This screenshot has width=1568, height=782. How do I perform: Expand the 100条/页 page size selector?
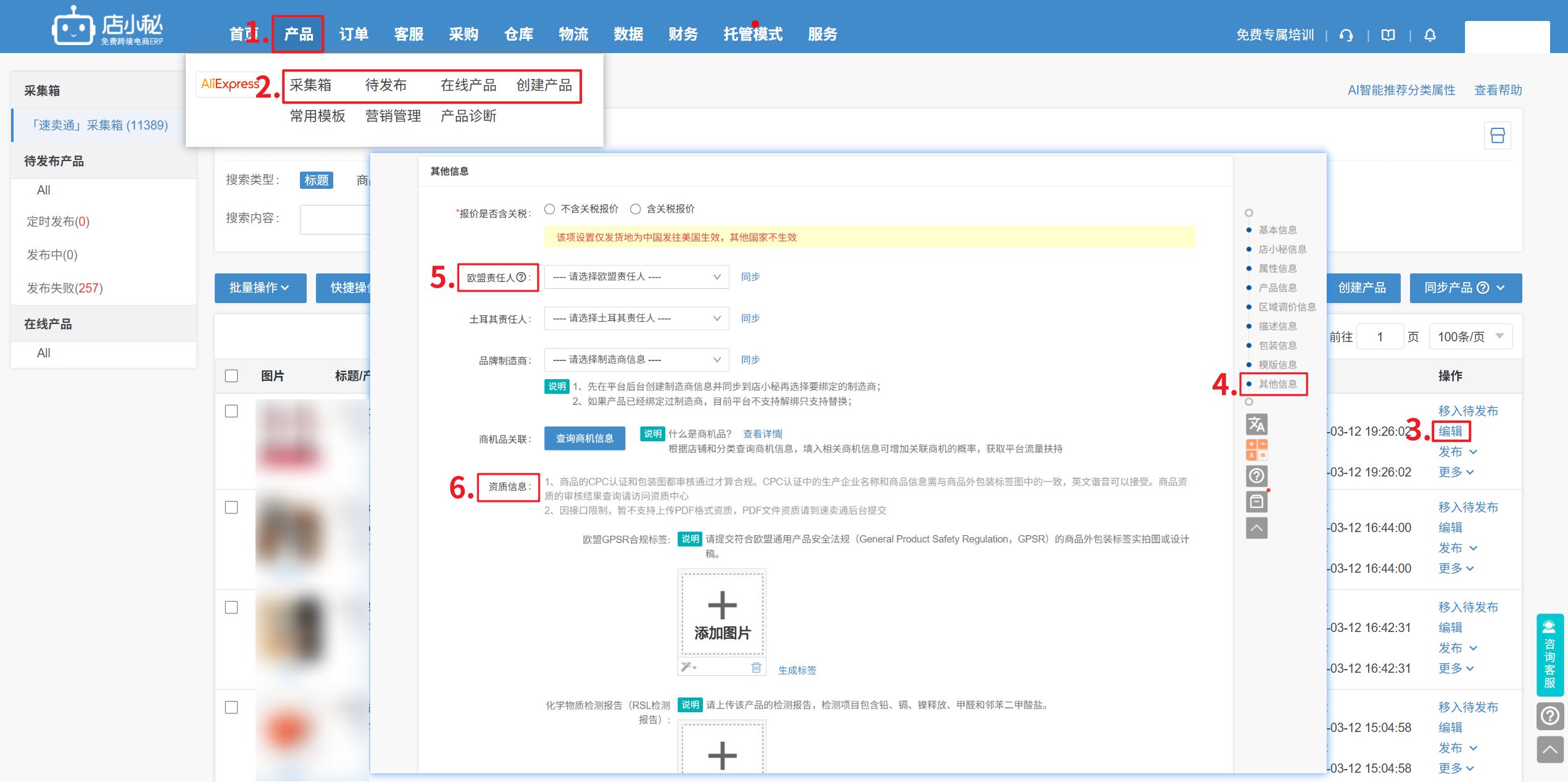1471,337
